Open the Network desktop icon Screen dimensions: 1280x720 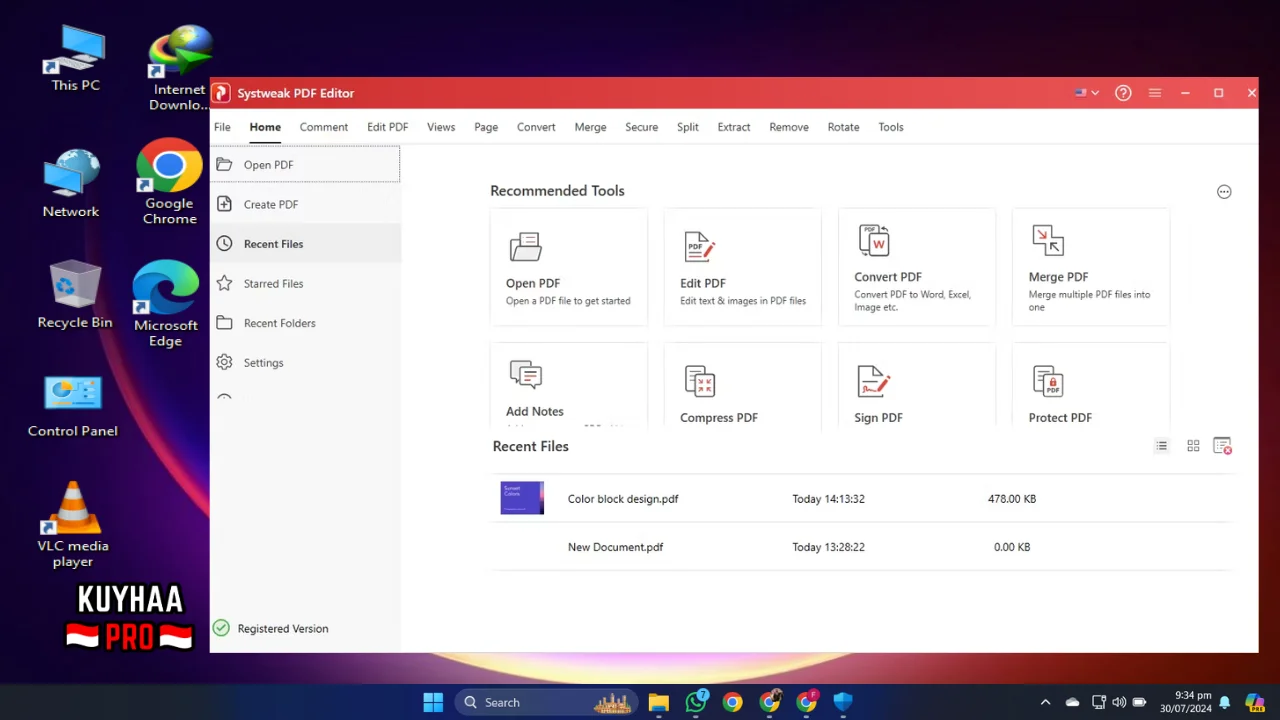71,184
